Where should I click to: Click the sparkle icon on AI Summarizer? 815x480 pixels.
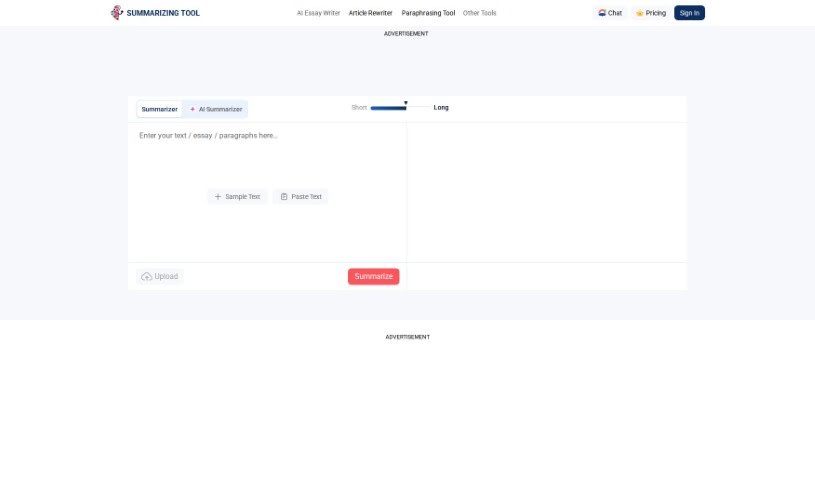(192, 109)
